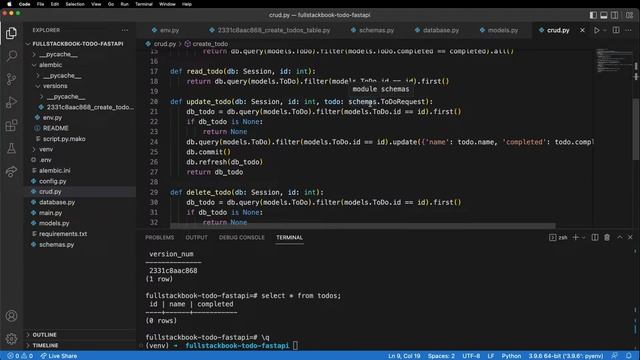Open the Live Share activity view
The width and height of the screenshot is (640, 360).
pos(11,171)
